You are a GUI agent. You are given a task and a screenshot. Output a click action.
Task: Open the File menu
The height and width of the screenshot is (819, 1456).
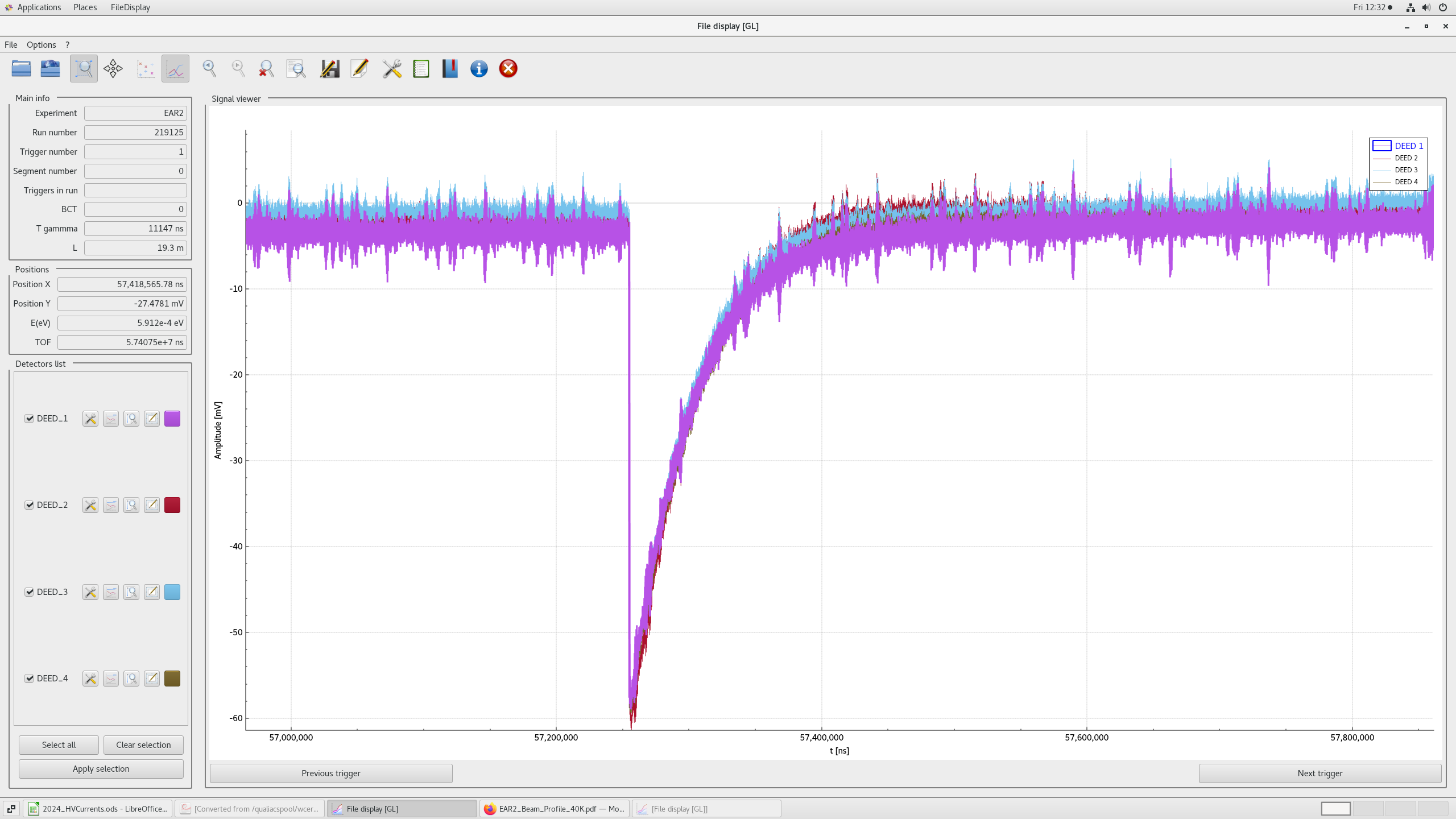pyautogui.click(x=11, y=45)
